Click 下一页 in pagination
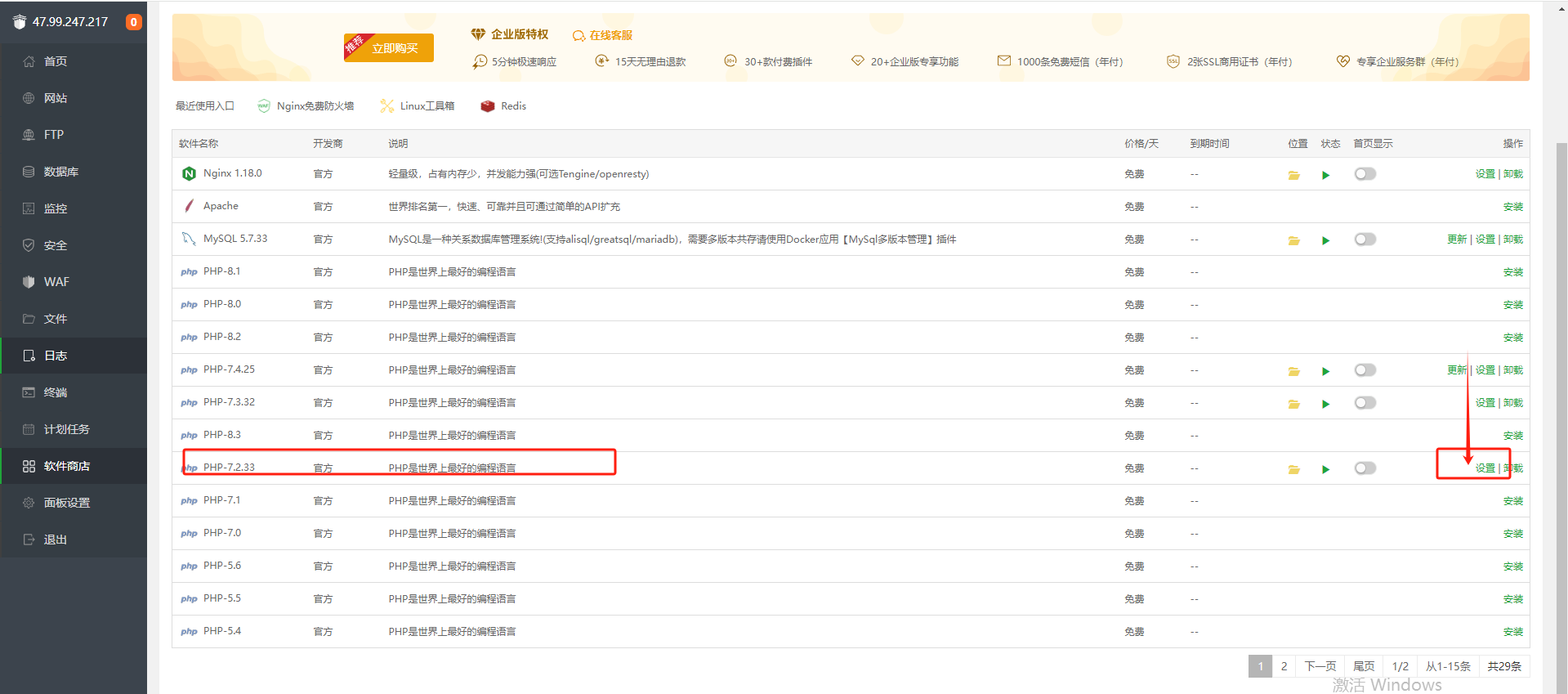The height and width of the screenshot is (694, 1568). [x=1320, y=666]
